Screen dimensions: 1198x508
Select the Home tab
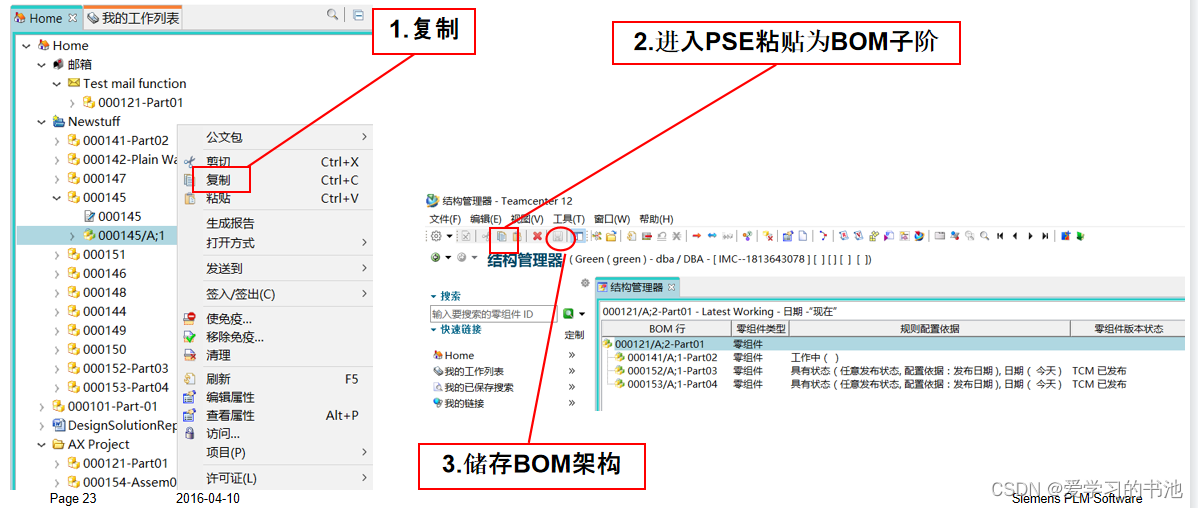click(x=46, y=18)
